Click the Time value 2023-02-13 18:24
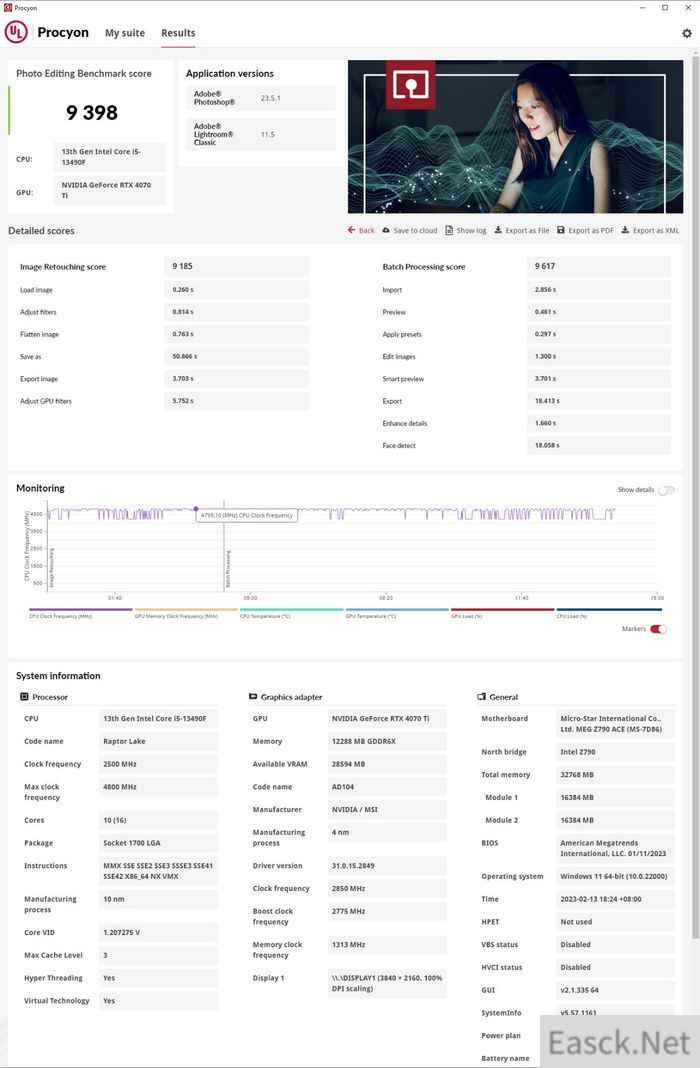The width and height of the screenshot is (700, 1068). click(616, 899)
